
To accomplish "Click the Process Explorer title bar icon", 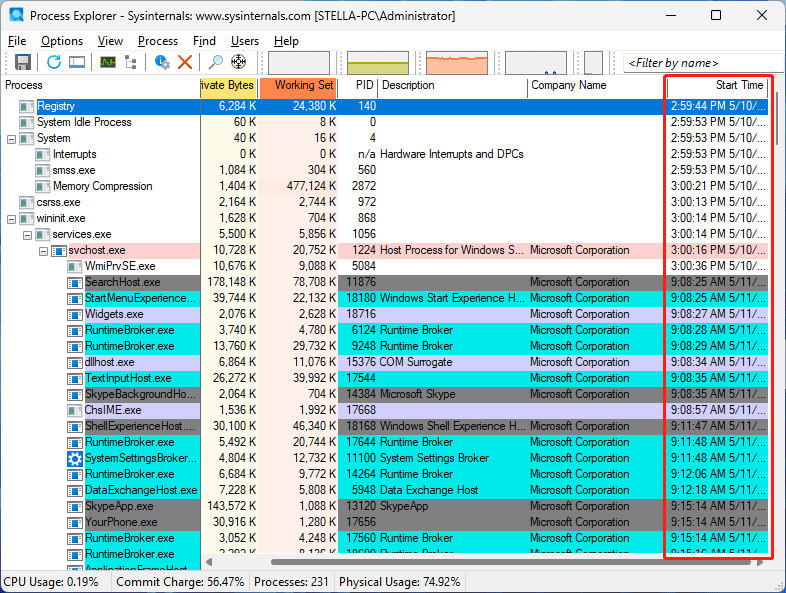I will pos(17,15).
